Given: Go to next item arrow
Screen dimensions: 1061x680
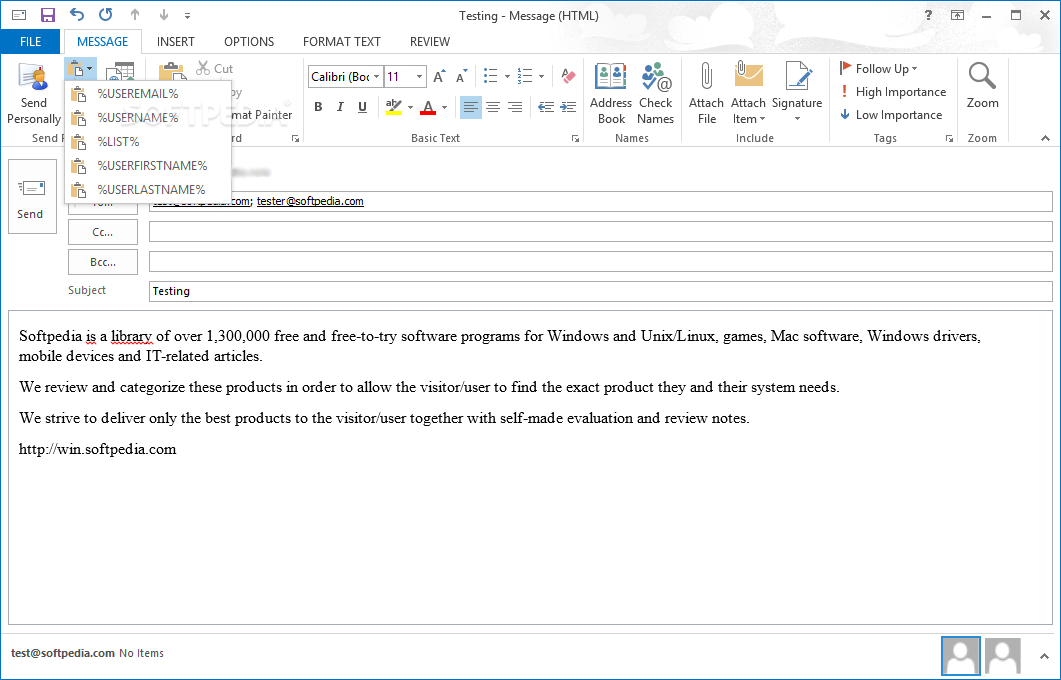Looking at the screenshot, I should pos(164,15).
